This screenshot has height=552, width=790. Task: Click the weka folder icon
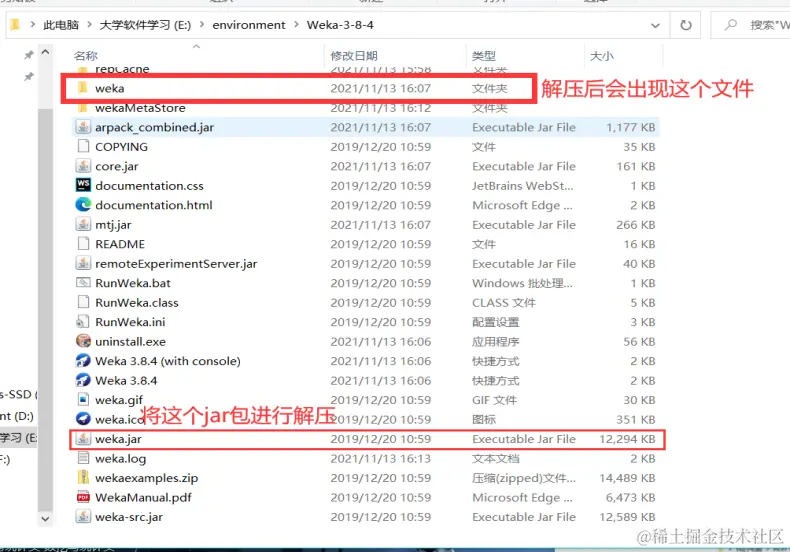[83, 88]
